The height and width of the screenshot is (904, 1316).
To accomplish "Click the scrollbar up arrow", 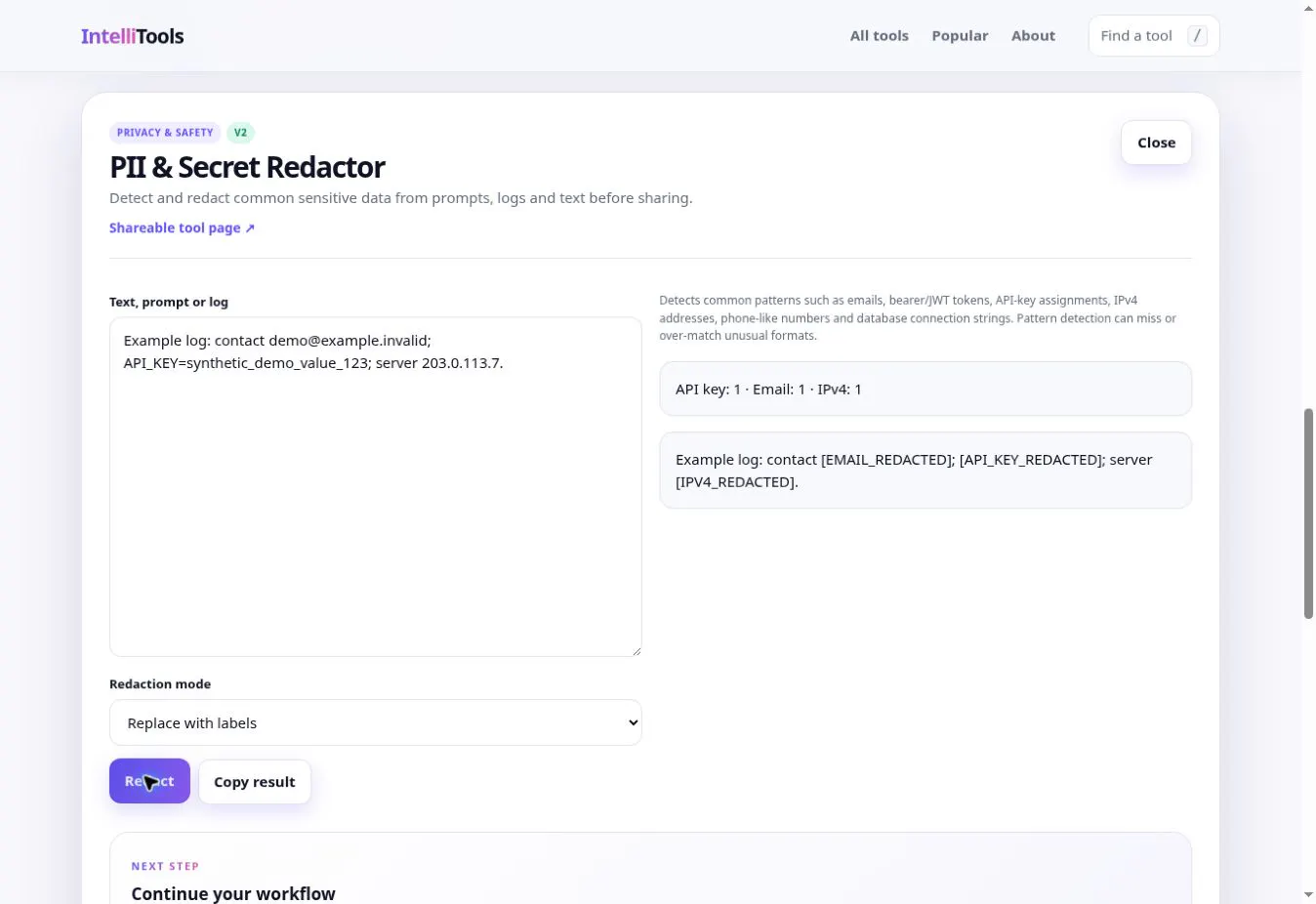I will click(x=1308, y=8).
